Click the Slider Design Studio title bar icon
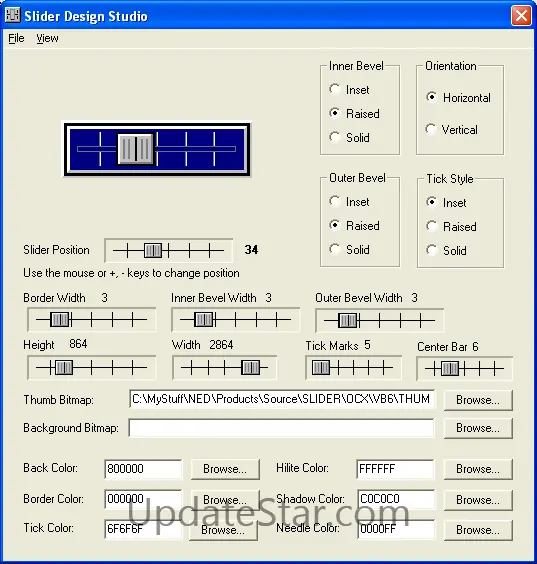The image size is (537, 564). (12, 15)
